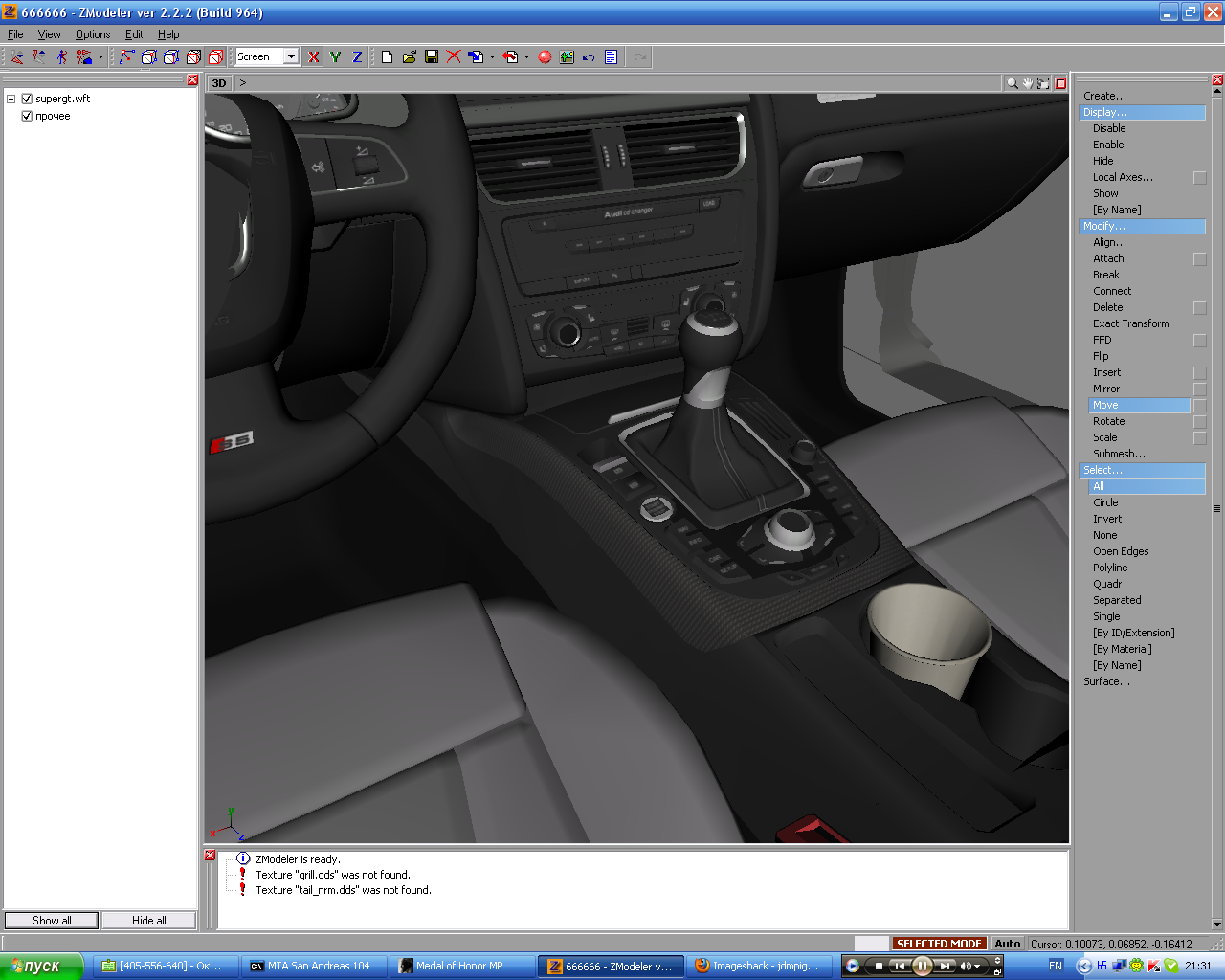Collapse the Display… command group
This screenshot has height=980, width=1225.
coord(1143,113)
